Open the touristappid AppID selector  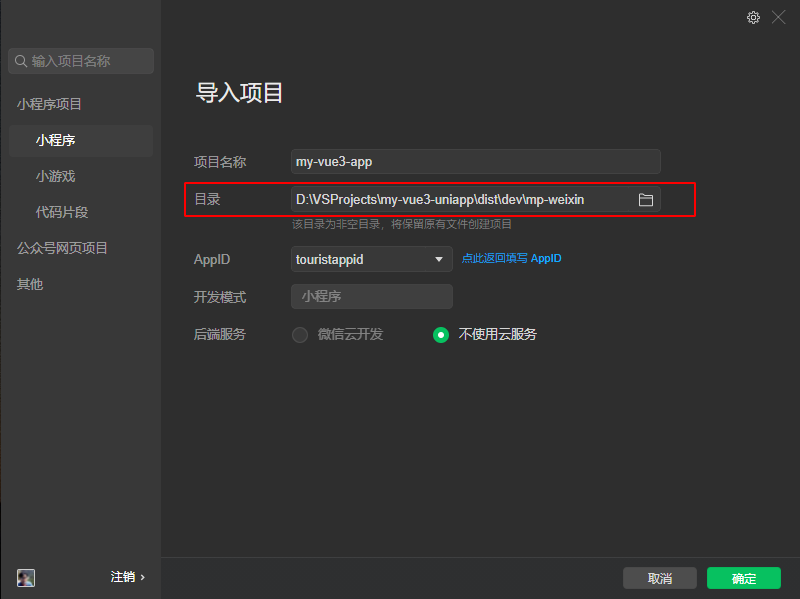click(370, 259)
